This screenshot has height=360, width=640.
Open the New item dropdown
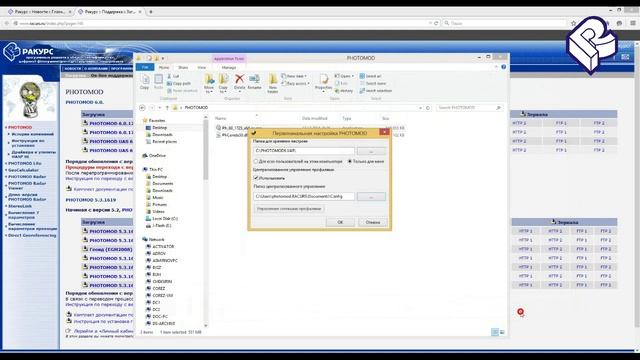[294, 76]
